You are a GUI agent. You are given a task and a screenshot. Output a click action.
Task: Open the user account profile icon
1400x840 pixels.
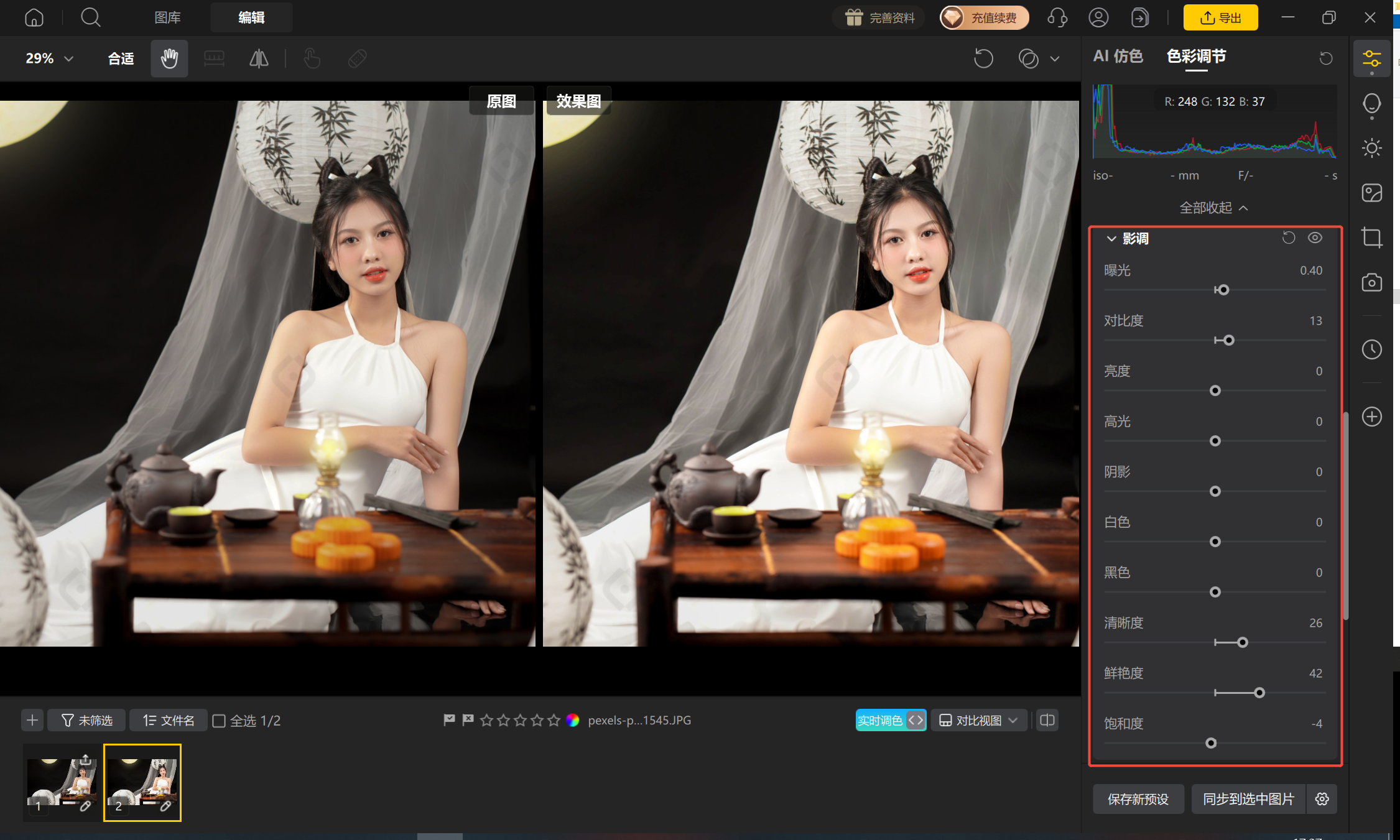click(x=1098, y=17)
